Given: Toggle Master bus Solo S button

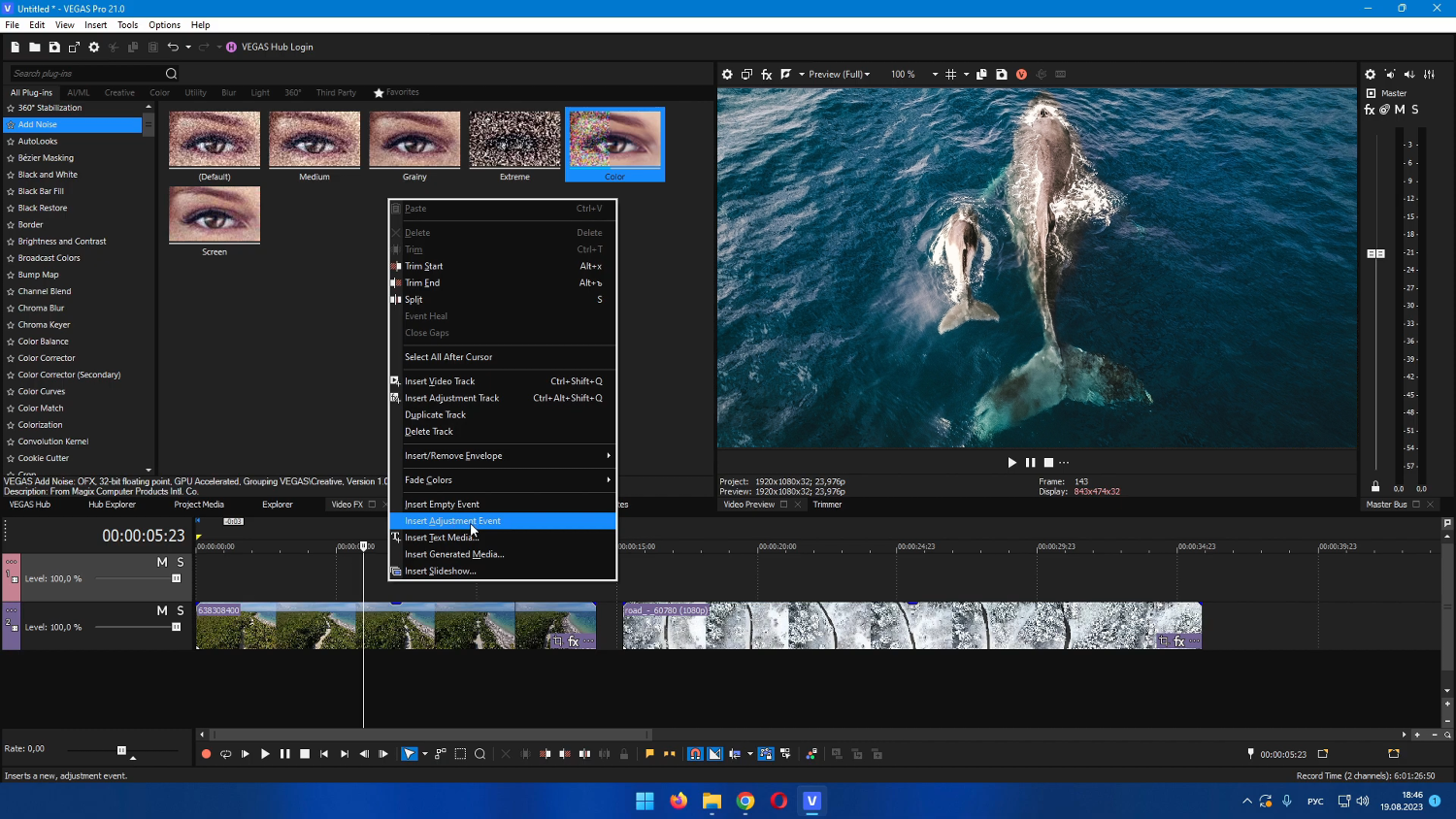Looking at the screenshot, I should [x=1415, y=110].
